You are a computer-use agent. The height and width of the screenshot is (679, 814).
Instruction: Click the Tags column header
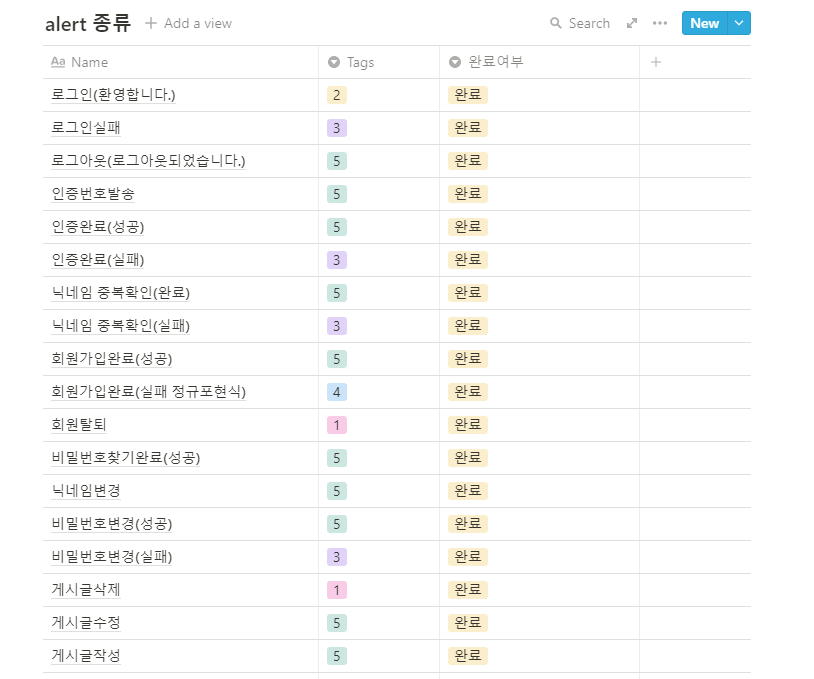pyautogui.click(x=379, y=62)
